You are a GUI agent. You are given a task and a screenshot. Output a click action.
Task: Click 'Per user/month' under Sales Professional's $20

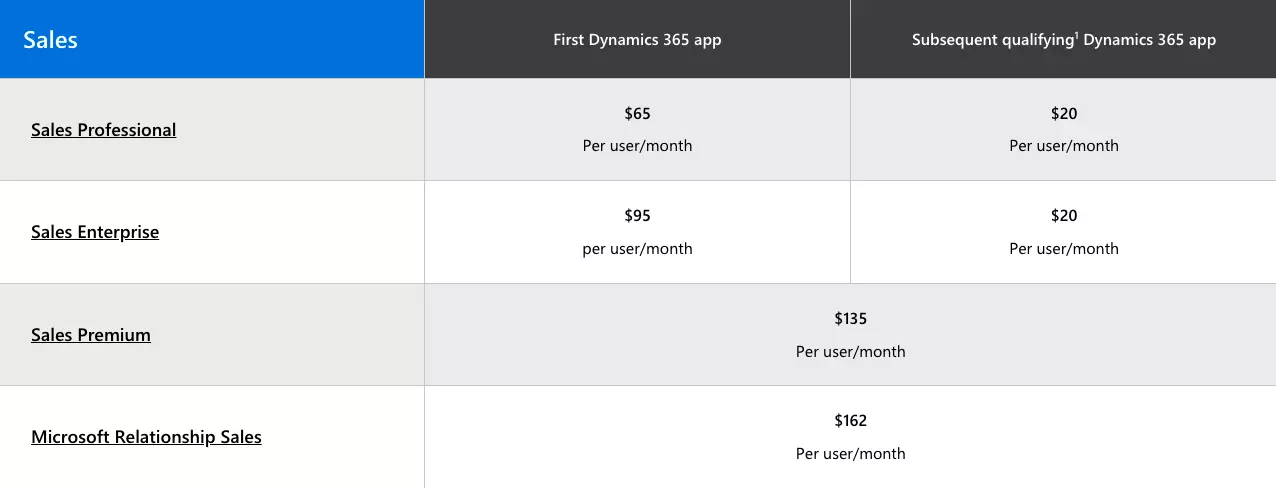(x=1064, y=146)
